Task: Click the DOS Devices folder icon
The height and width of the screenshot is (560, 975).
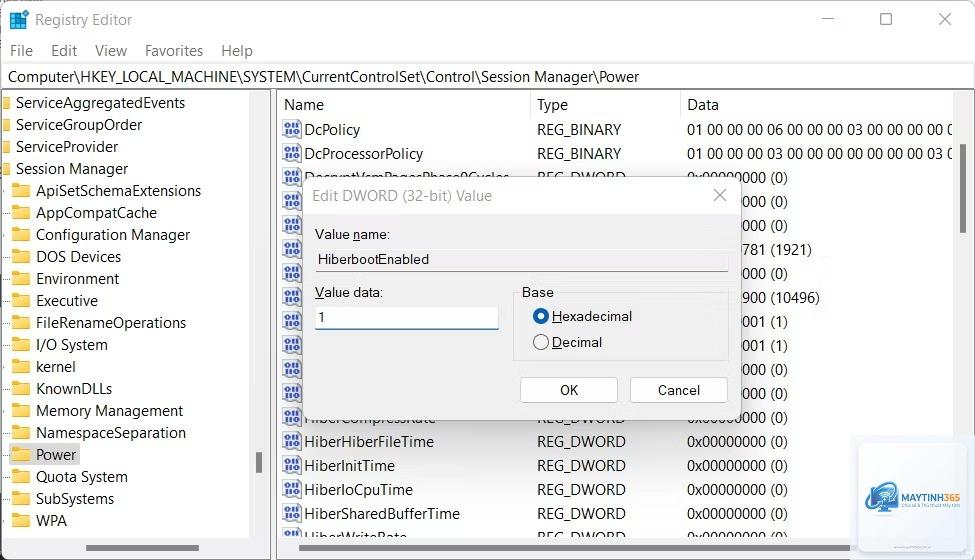Action: click(x=21, y=257)
